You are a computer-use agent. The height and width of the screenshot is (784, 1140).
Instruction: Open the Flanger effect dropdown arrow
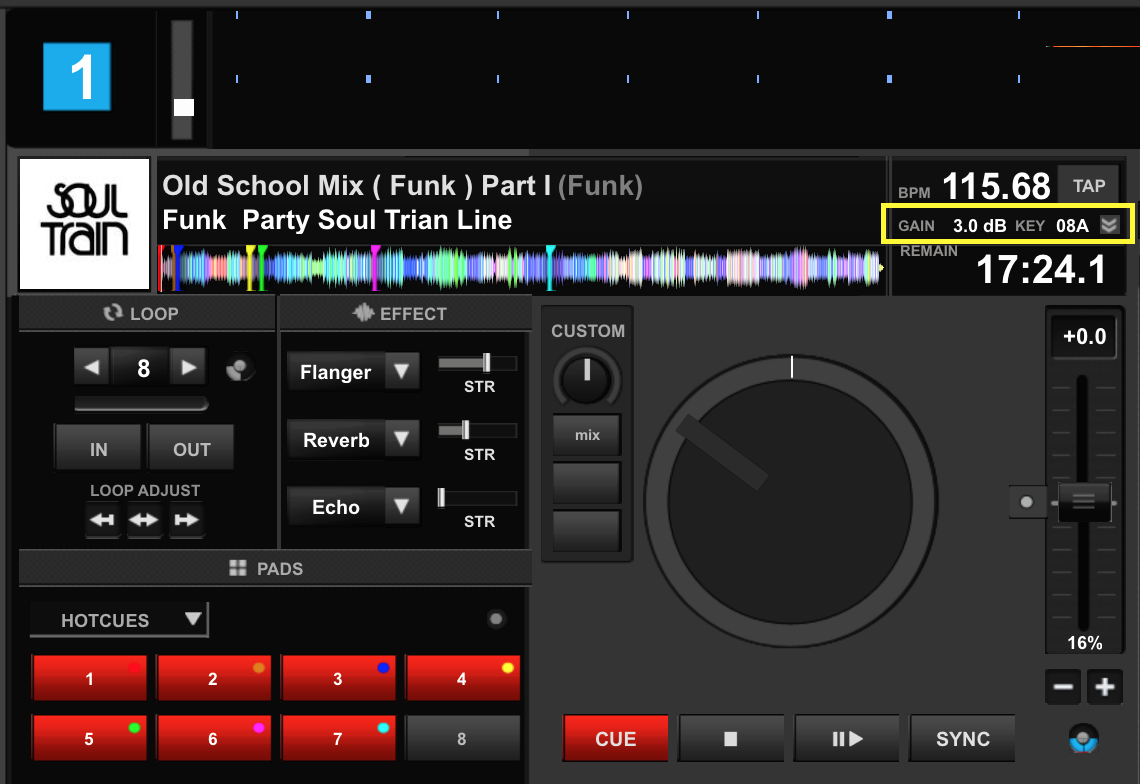point(401,372)
